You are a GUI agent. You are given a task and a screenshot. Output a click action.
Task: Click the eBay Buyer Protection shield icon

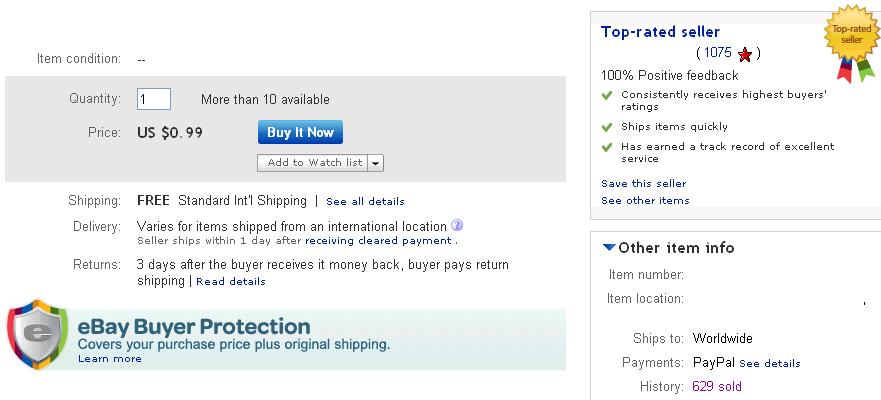point(36,335)
